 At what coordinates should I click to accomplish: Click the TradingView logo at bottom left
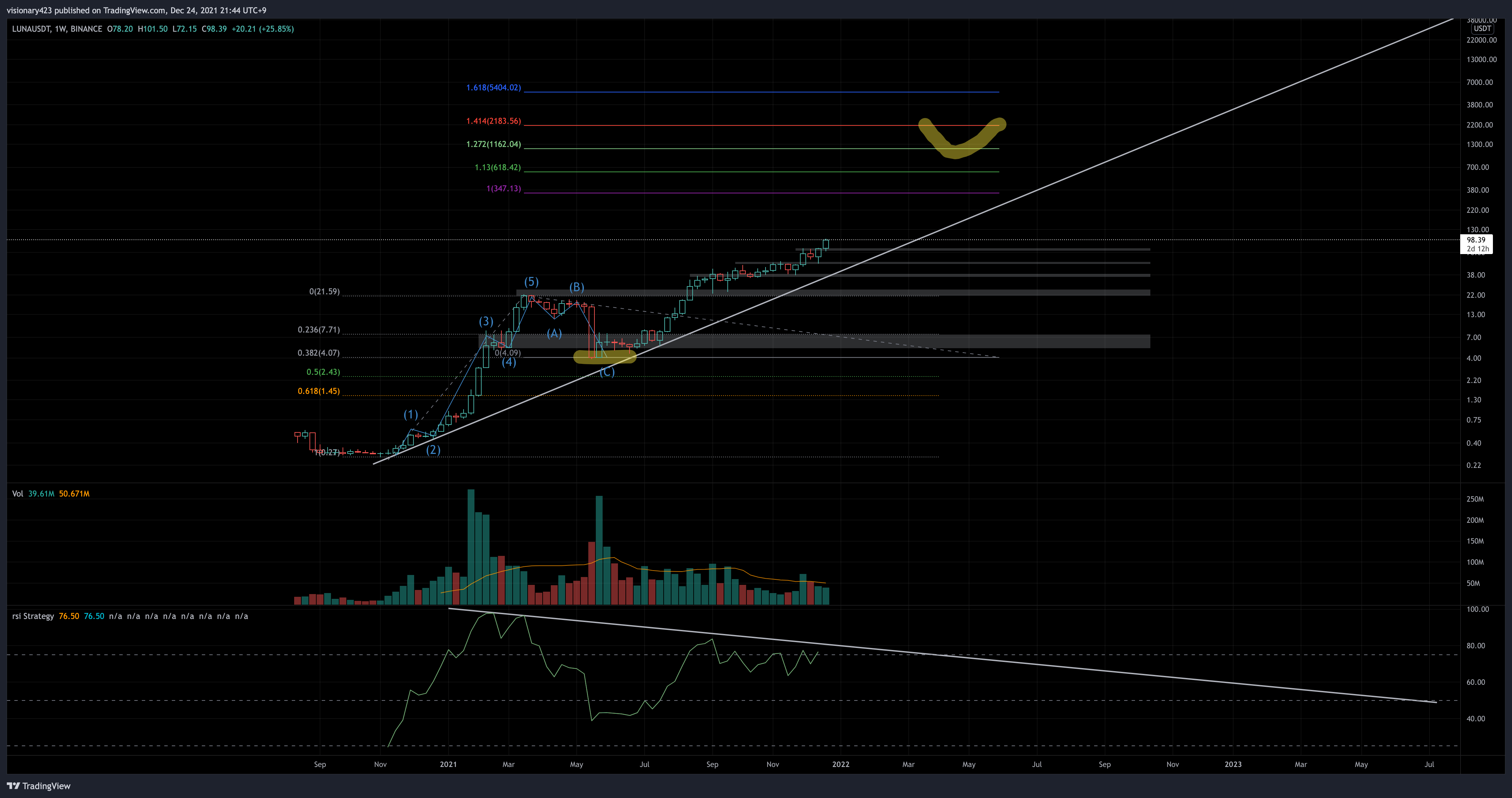click(x=39, y=786)
